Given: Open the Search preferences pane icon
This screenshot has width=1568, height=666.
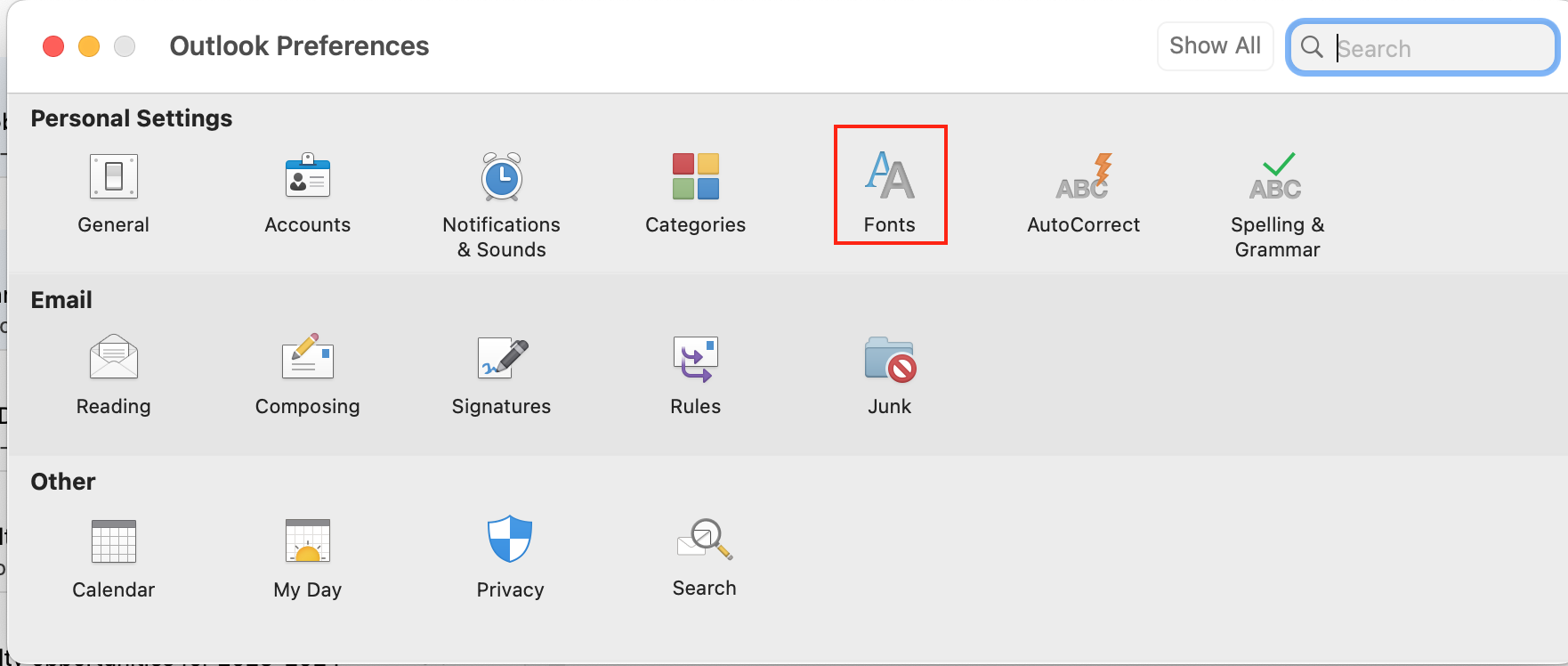Looking at the screenshot, I should 705,557.
